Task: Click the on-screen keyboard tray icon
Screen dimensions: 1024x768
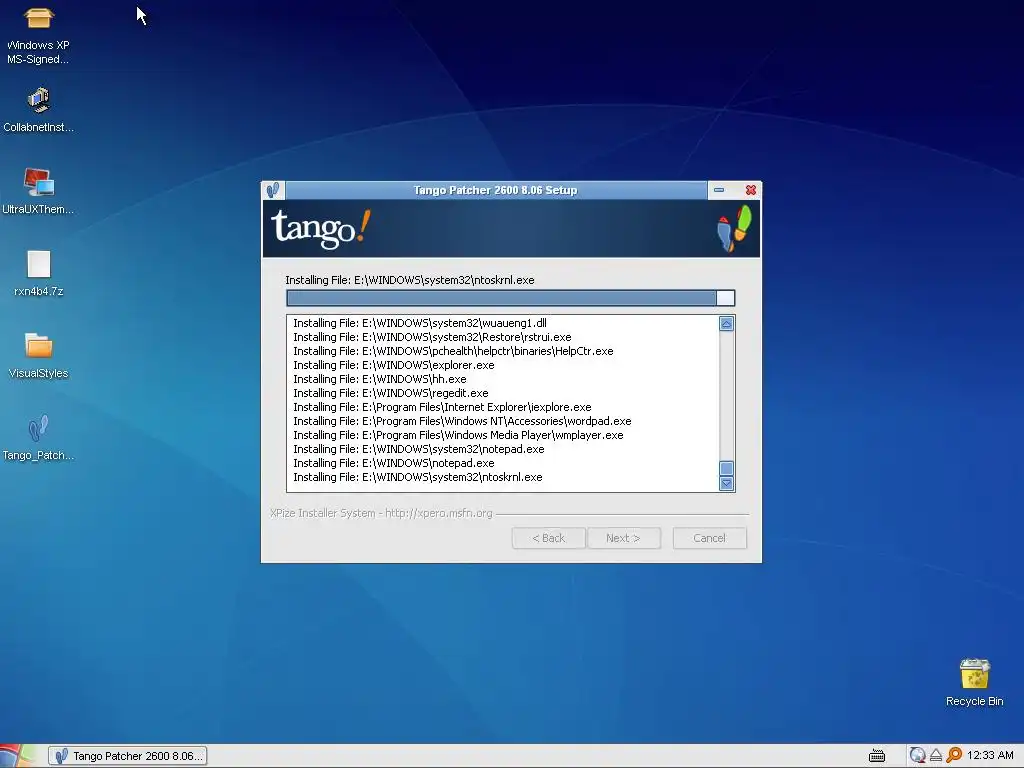Action: (x=877, y=756)
